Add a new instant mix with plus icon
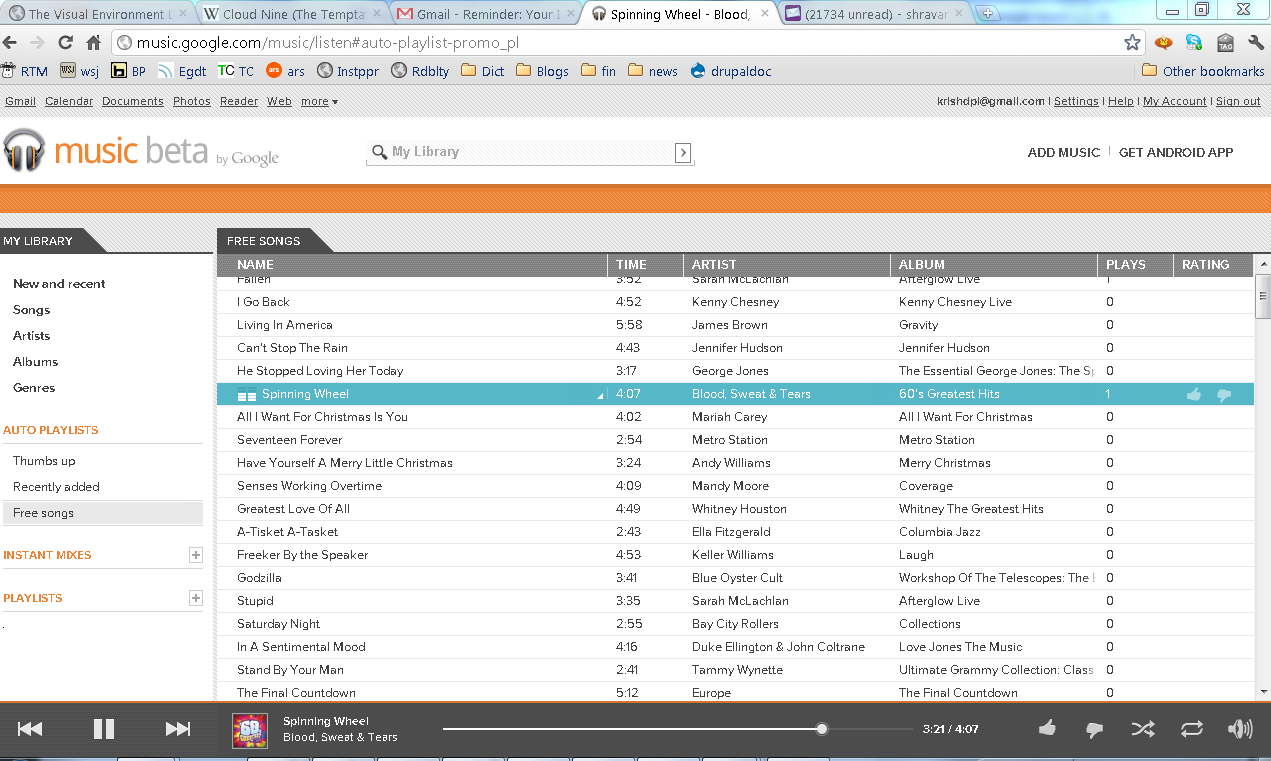The height and width of the screenshot is (761, 1271). point(196,555)
